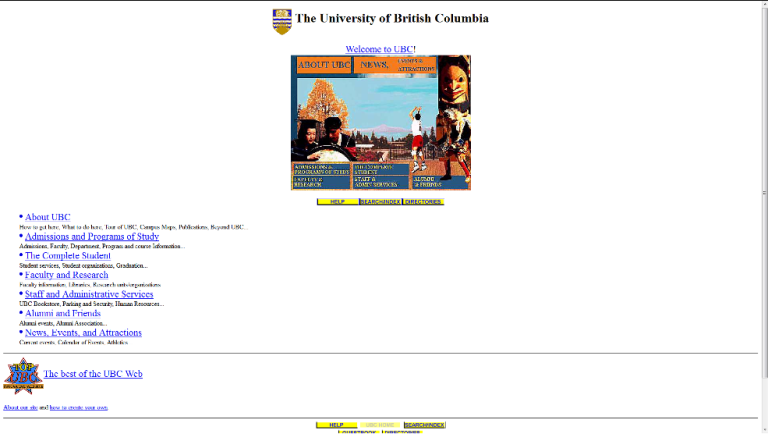Image resolution: width=768 pixels, height=434 pixels.
Task: Click HELP button below the campus image
Action: click(x=337, y=202)
